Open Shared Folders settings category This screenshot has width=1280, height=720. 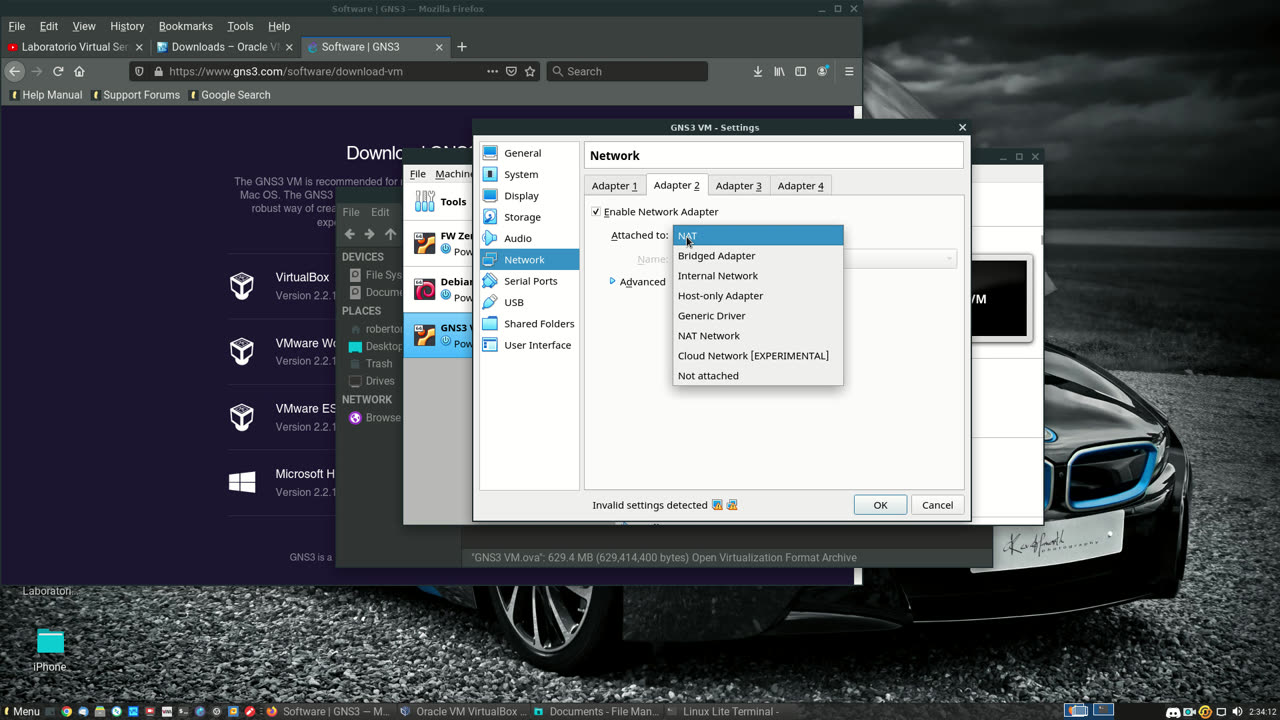point(528,324)
